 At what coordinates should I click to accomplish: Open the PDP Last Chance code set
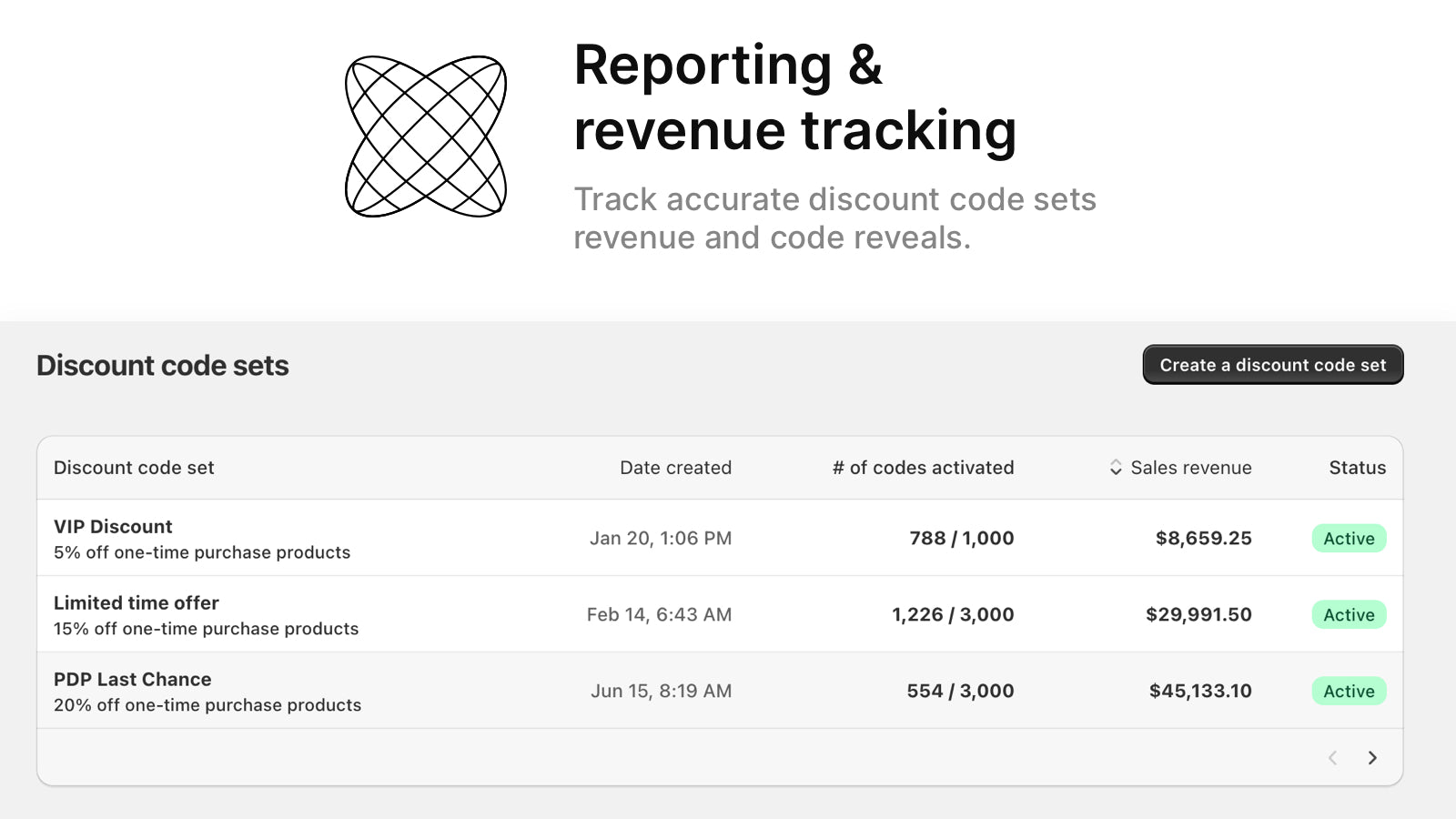pos(133,680)
